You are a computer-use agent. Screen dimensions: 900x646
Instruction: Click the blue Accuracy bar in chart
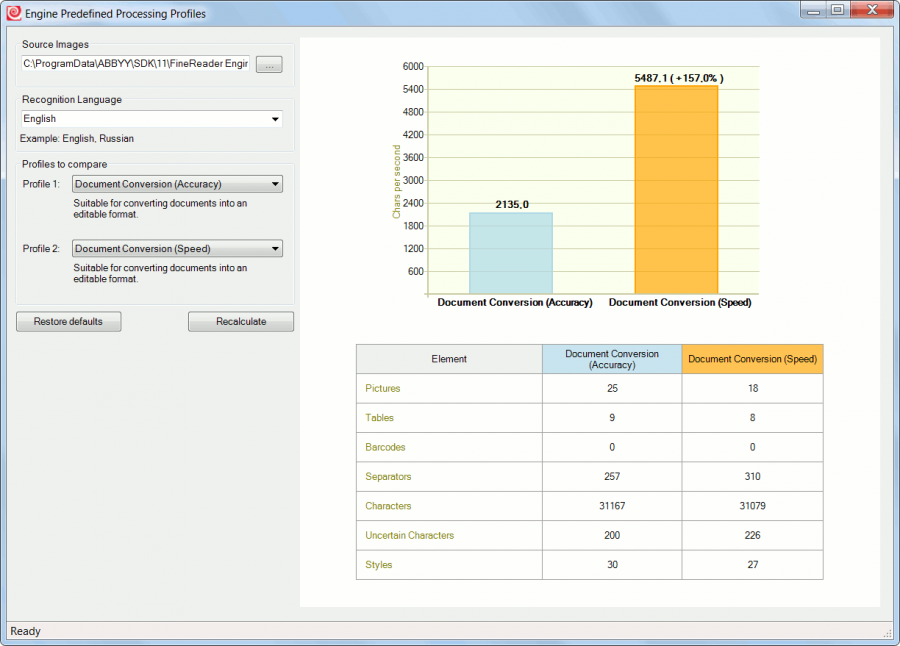pyautogui.click(x=511, y=253)
